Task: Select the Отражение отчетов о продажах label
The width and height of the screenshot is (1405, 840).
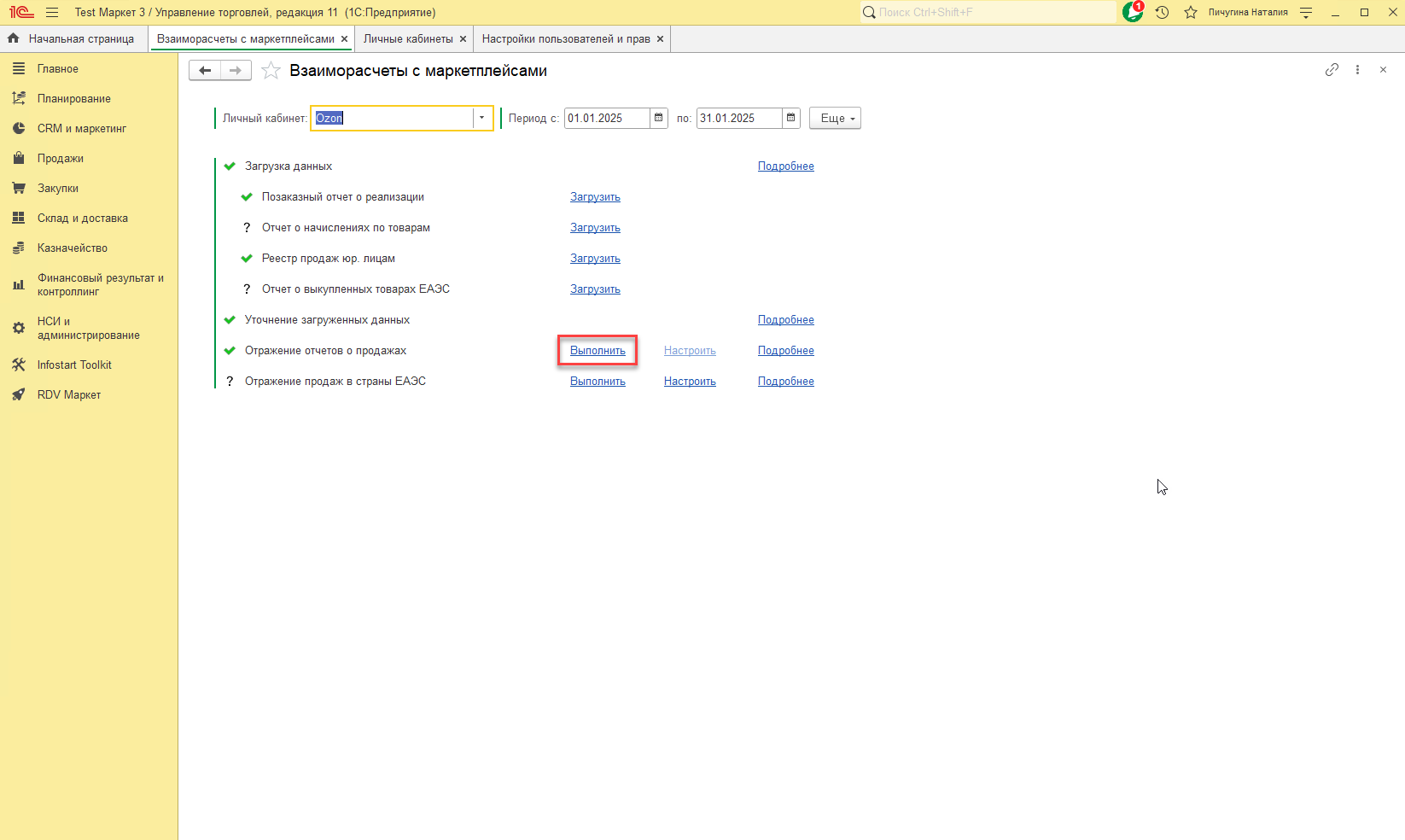Action: 325,351
